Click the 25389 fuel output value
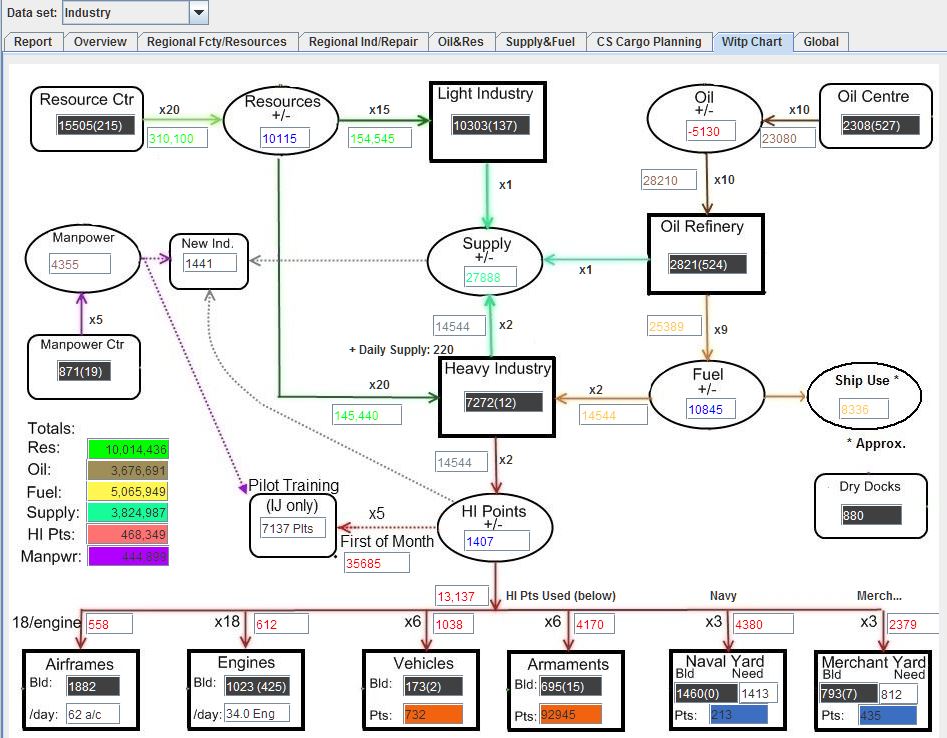Image resolution: width=947 pixels, height=738 pixels. click(675, 326)
